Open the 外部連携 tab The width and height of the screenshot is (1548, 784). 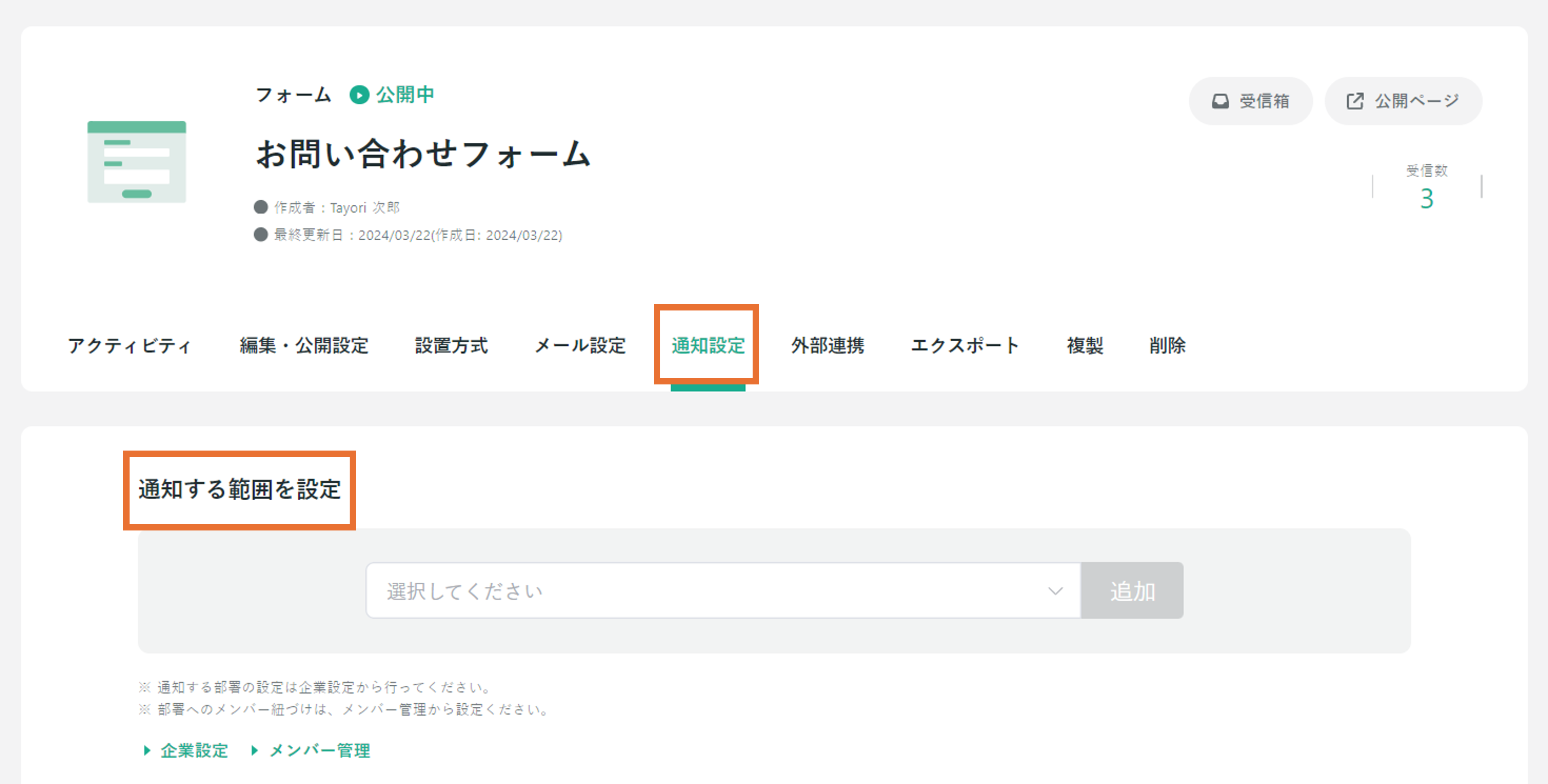click(x=828, y=345)
